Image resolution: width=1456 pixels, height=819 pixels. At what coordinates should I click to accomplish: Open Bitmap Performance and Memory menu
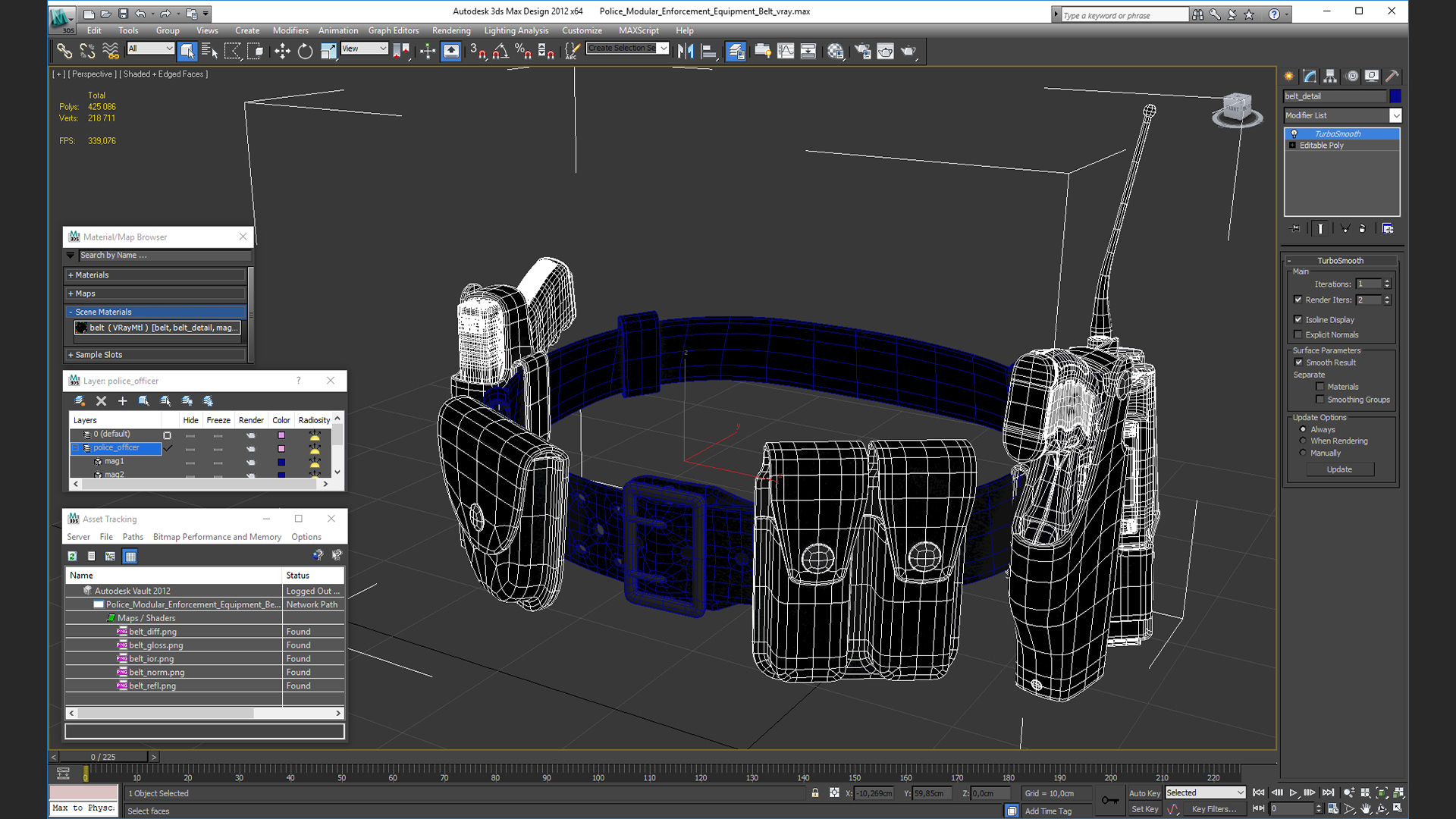tap(217, 537)
